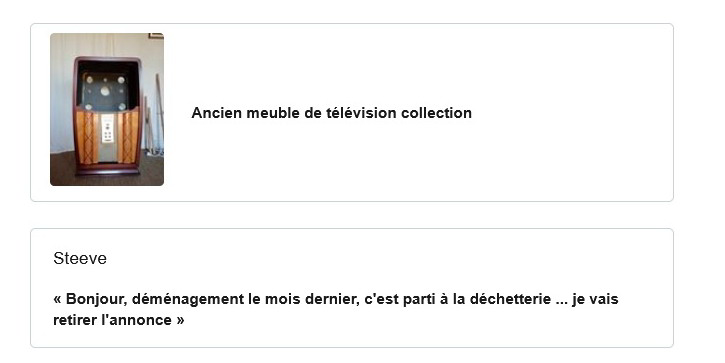This screenshot has width=725, height=363.
Task: Click the white control panel in photo
Action: point(107,128)
